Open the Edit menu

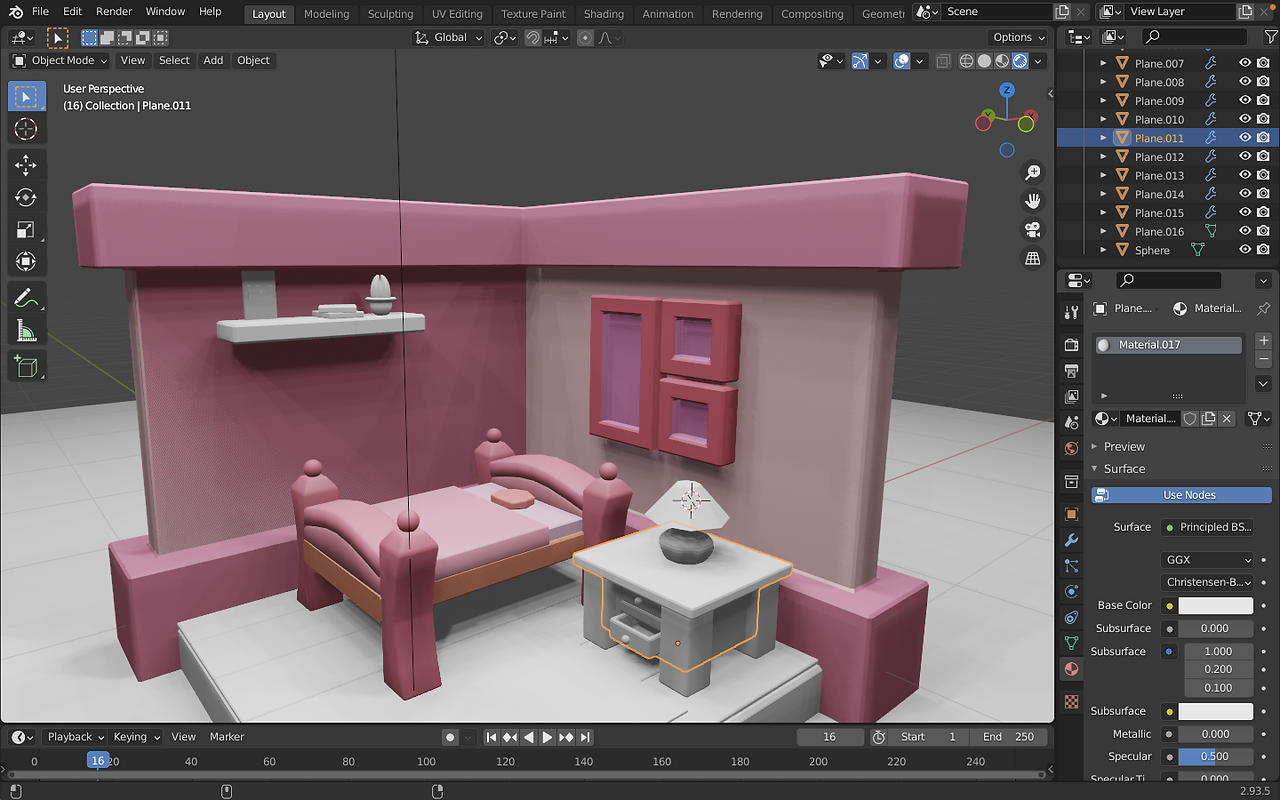click(x=72, y=11)
